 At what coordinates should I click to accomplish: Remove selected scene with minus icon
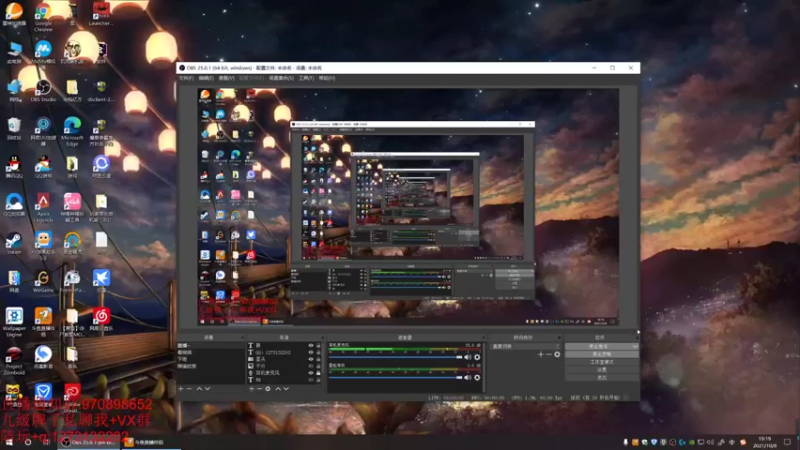click(189, 389)
